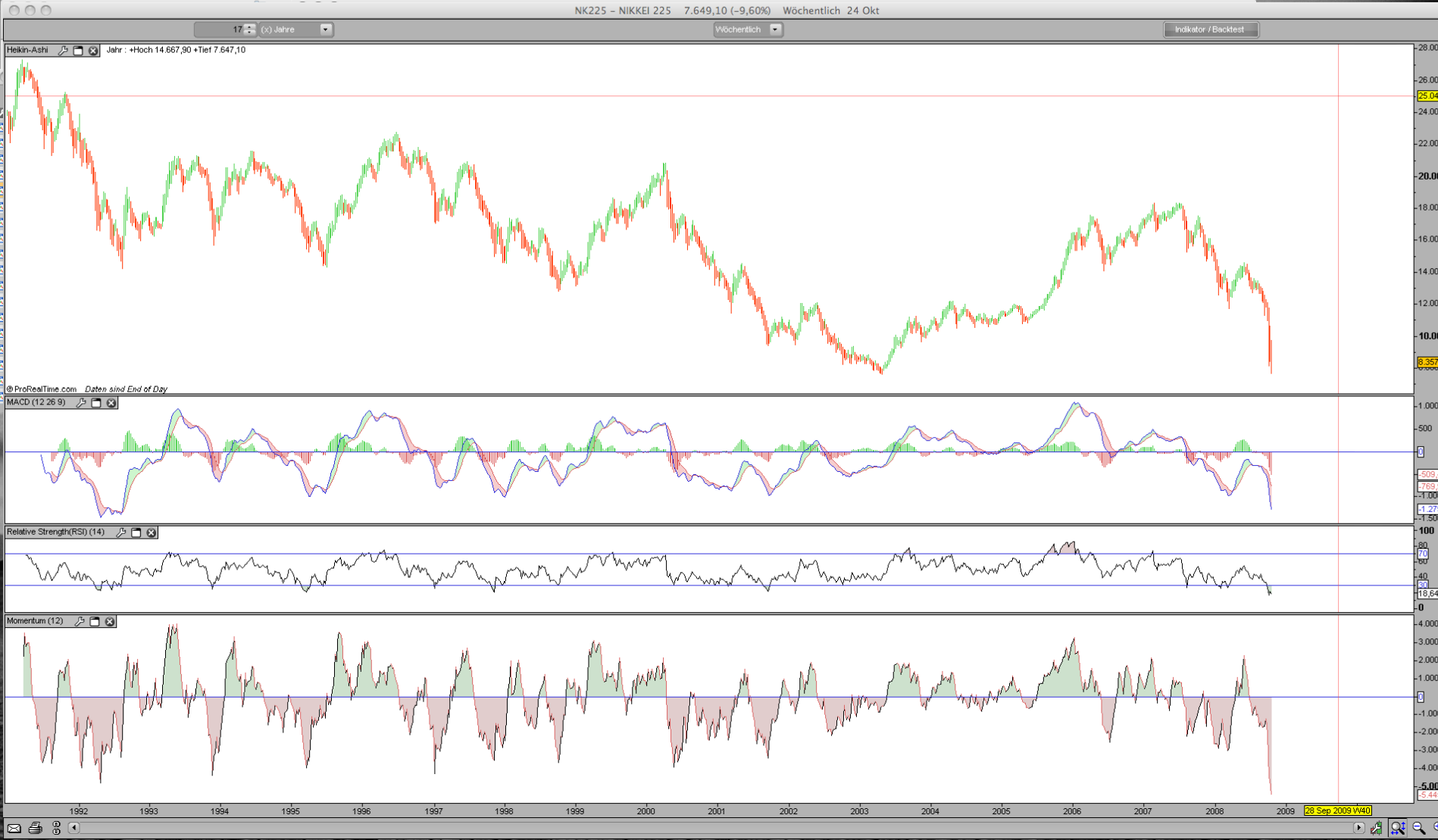Close the MACD indicator panel
1438x840 pixels.
point(111,403)
